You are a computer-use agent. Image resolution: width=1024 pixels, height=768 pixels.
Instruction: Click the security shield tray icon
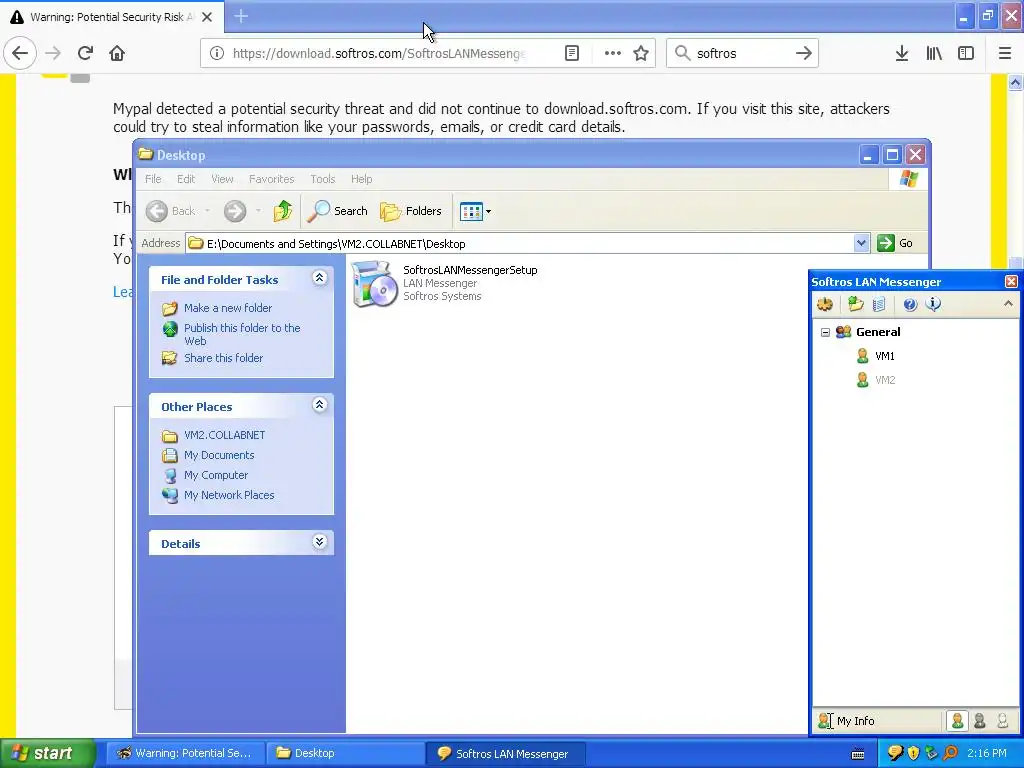(x=914, y=753)
